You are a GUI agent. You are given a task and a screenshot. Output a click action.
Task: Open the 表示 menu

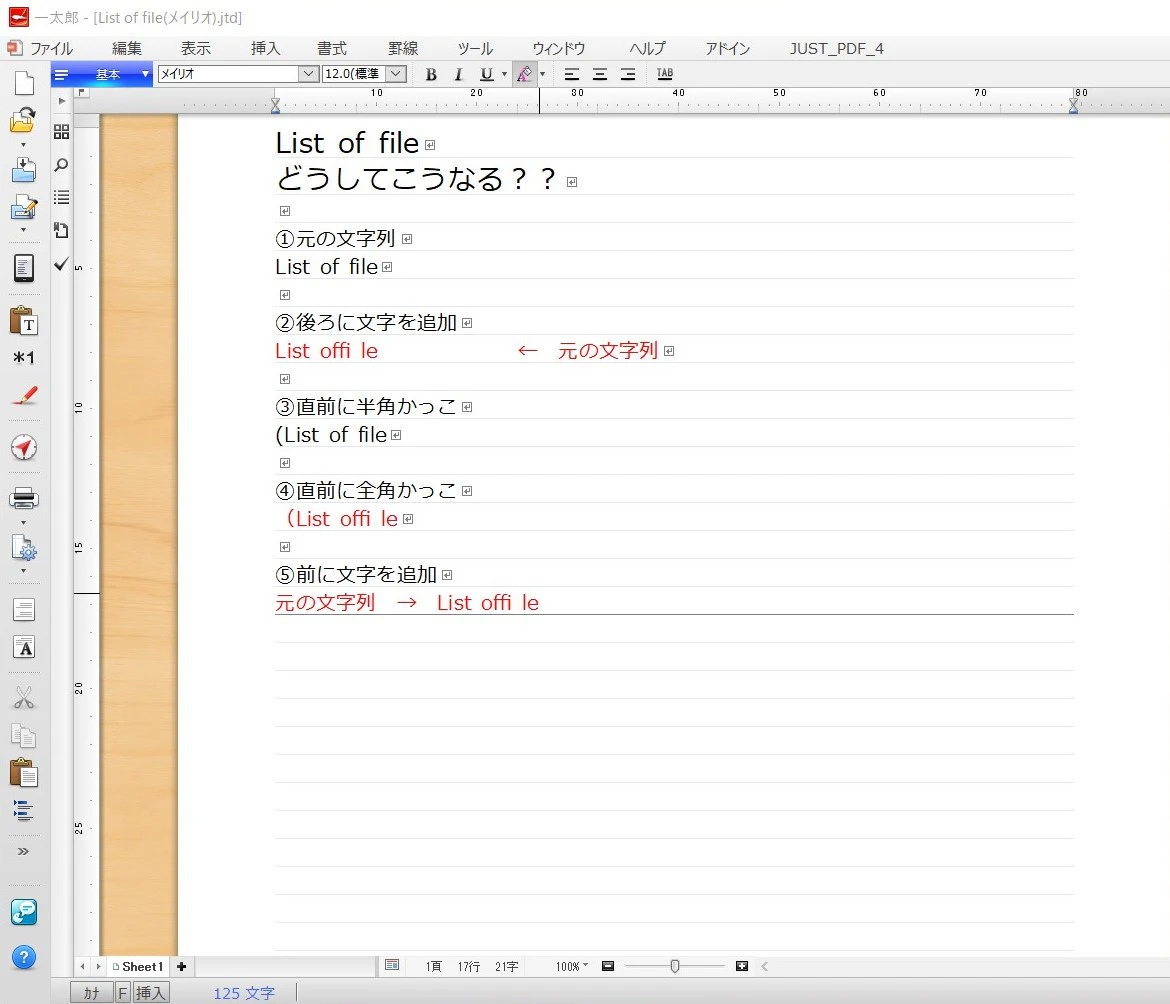195,48
